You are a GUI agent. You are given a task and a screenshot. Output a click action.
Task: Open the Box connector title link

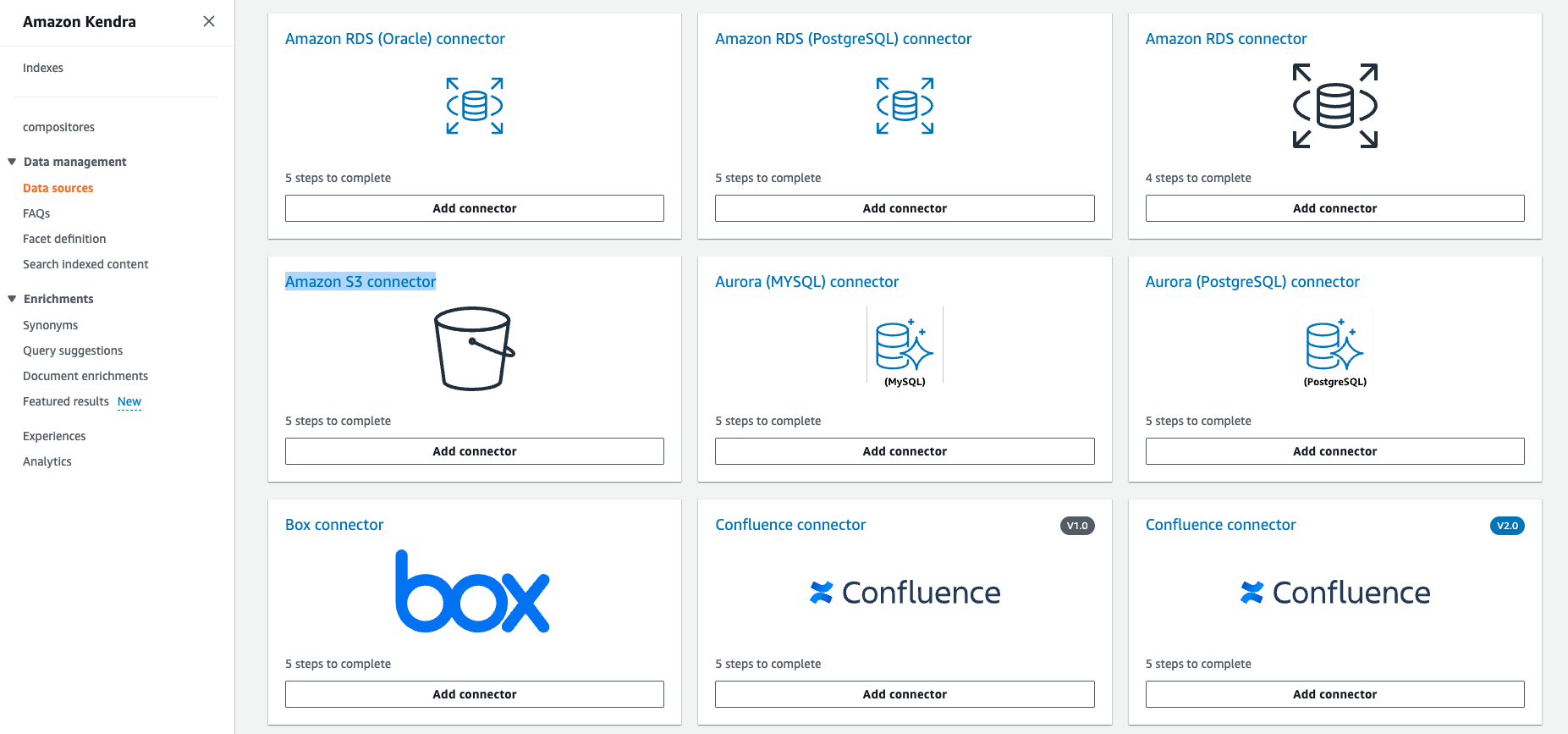334,525
